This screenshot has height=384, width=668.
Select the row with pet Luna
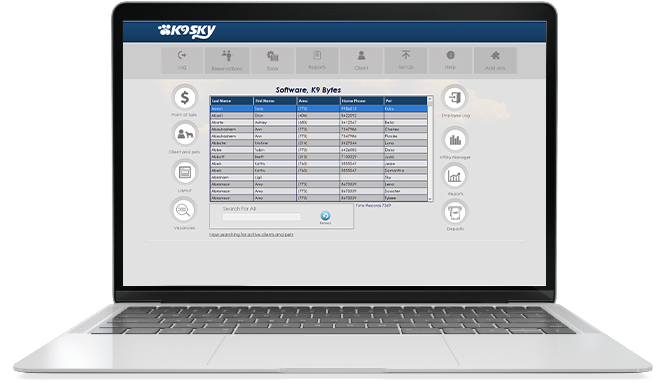point(319,143)
